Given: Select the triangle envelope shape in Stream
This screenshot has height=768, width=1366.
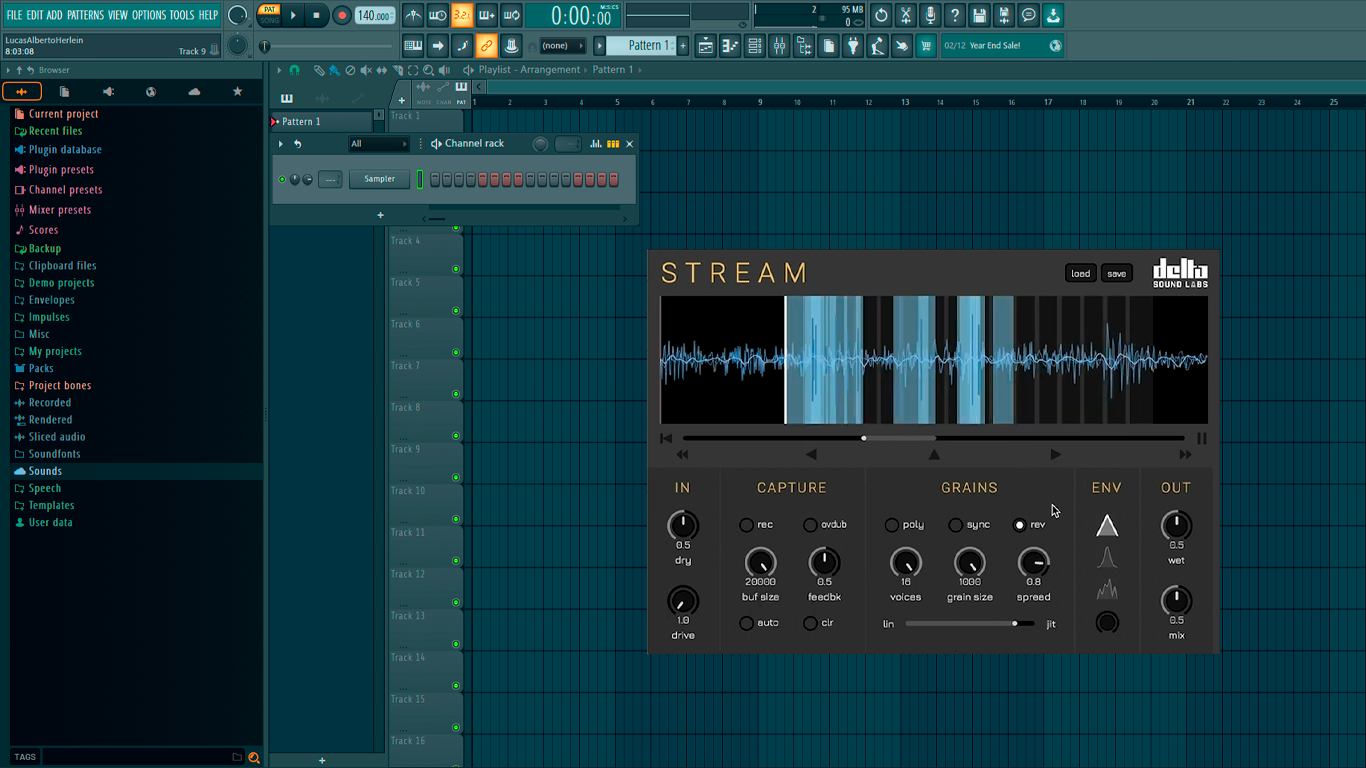Looking at the screenshot, I should click(x=1106, y=526).
